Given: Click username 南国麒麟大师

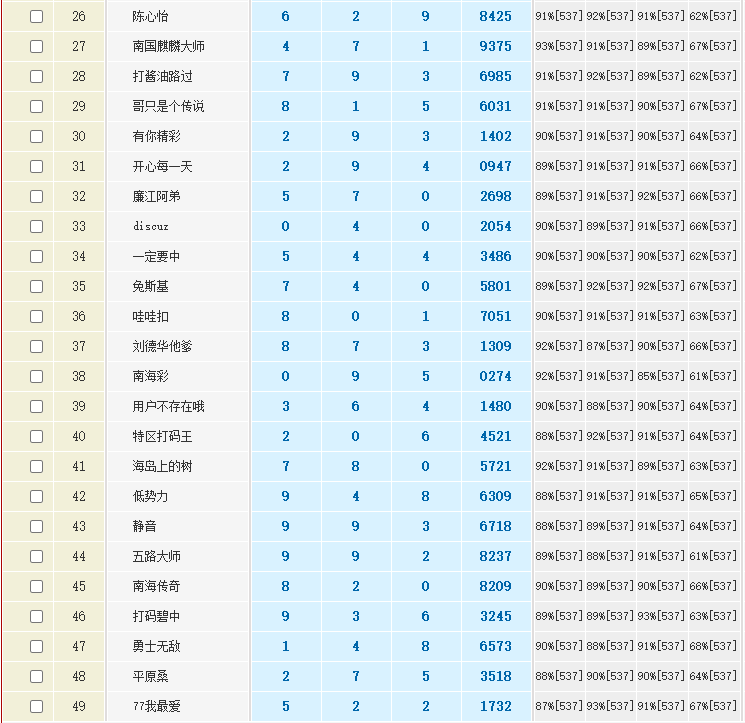Looking at the screenshot, I should click(168, 47).
